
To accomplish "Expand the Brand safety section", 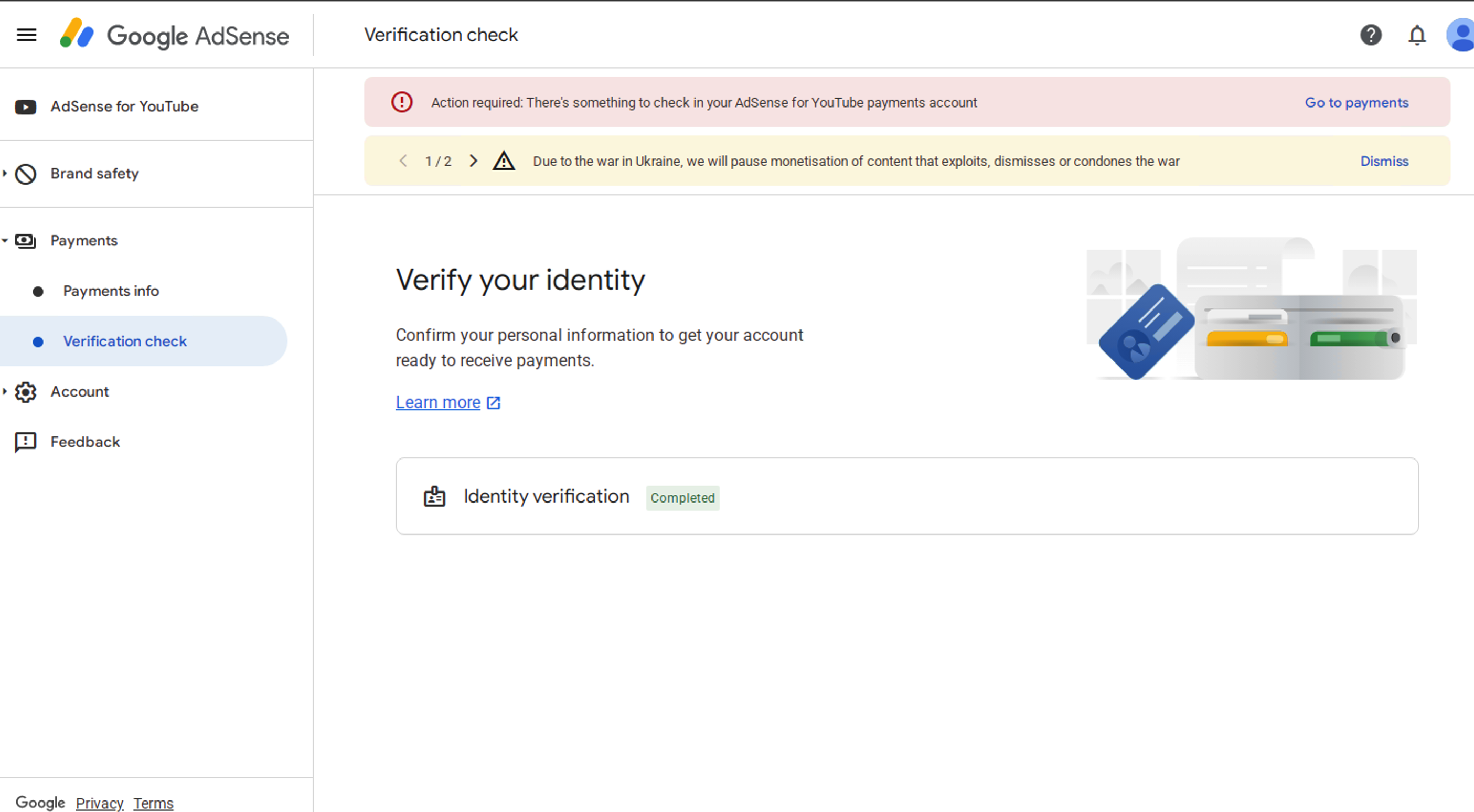I will [94, 174].
